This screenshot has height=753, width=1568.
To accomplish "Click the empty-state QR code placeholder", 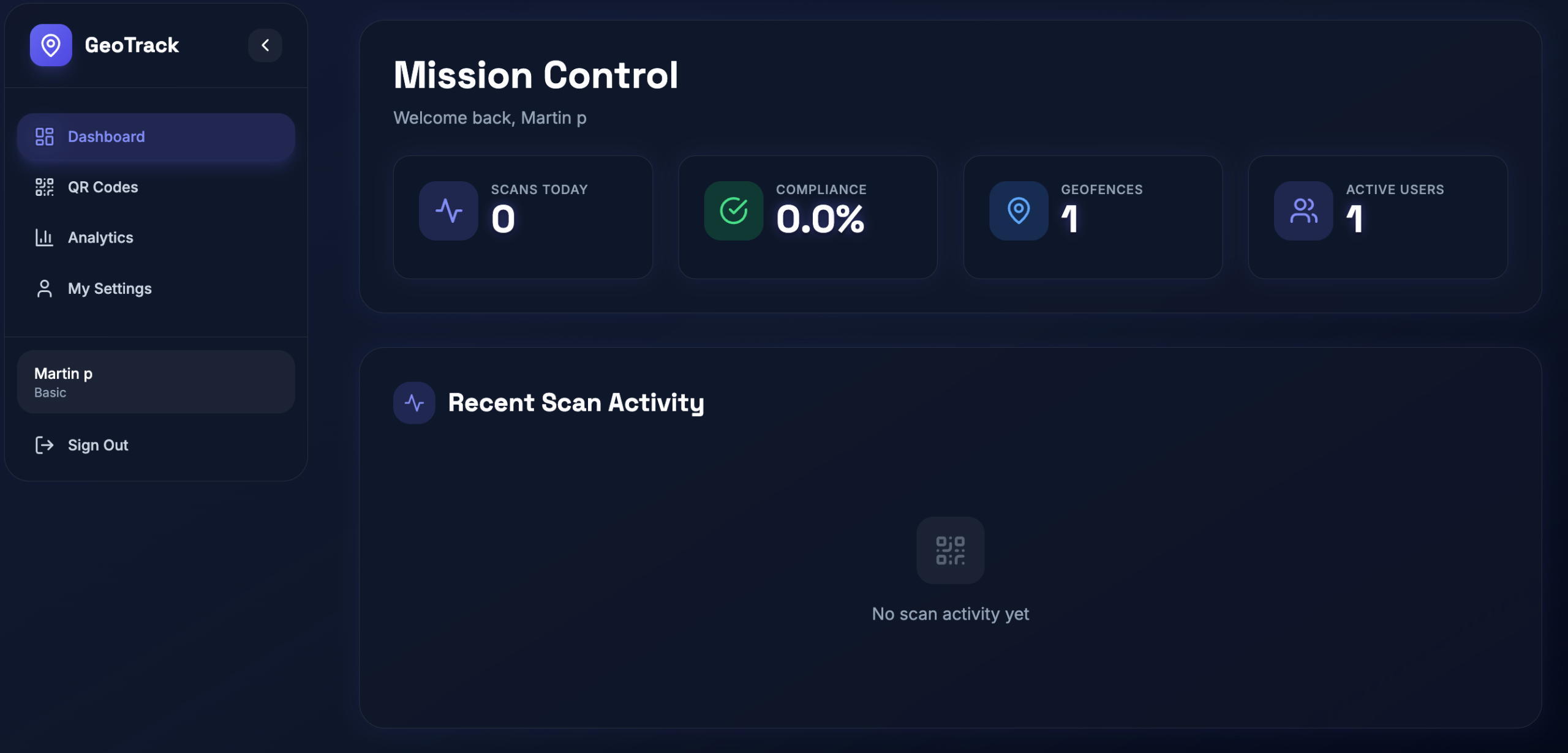I will click(950, 550).
